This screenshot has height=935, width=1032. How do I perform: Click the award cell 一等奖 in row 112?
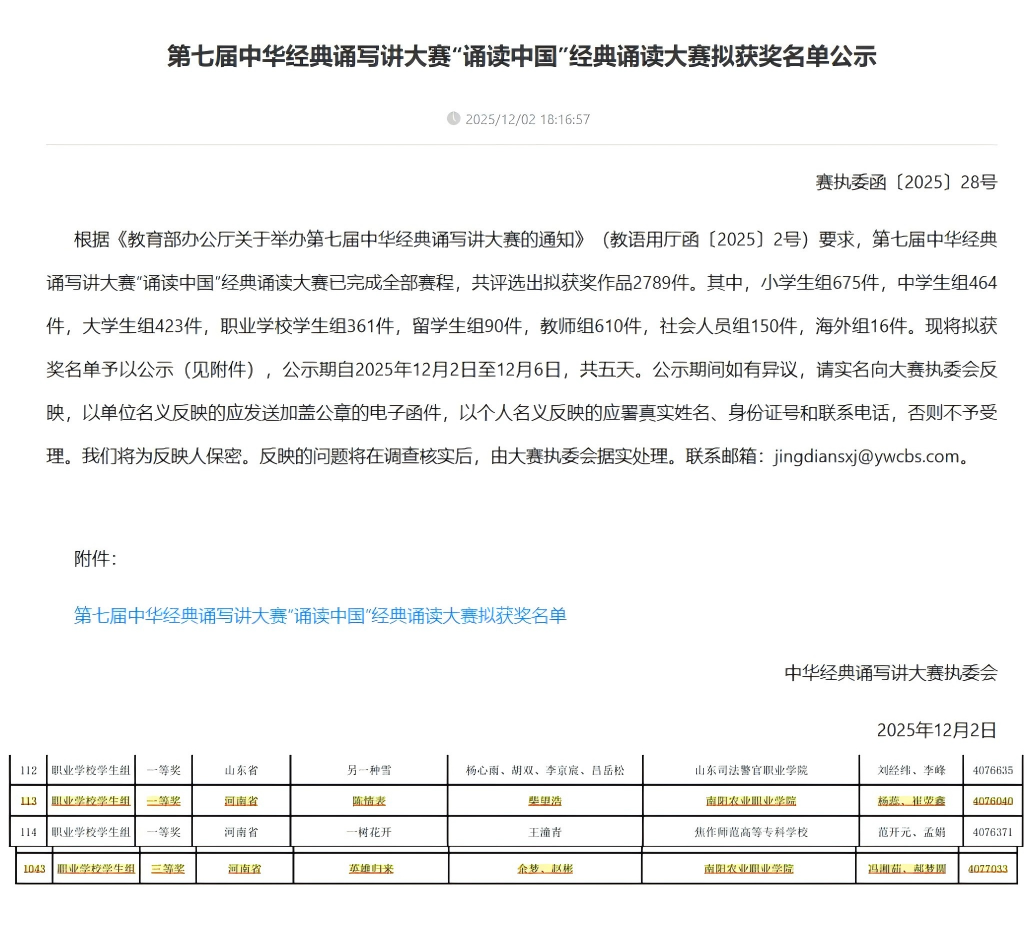[x=165, y=769]
